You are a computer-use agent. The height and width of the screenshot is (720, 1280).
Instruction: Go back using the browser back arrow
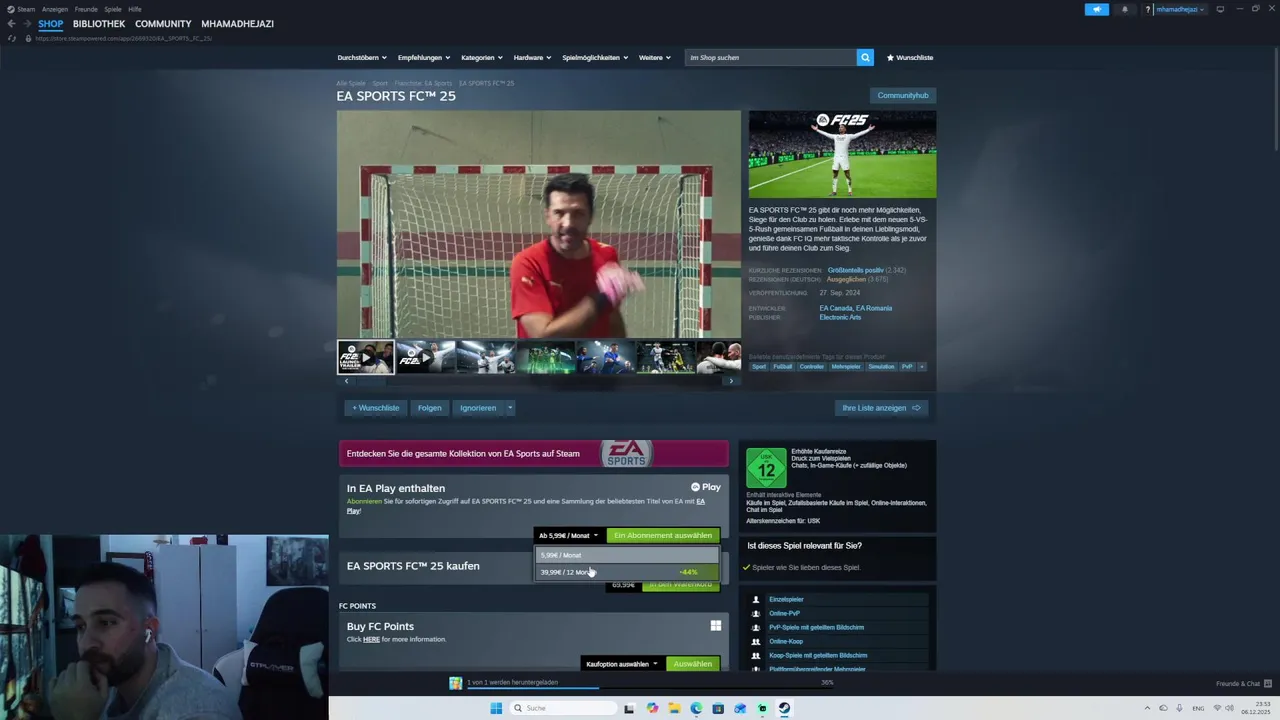click(x=11, y=24)
